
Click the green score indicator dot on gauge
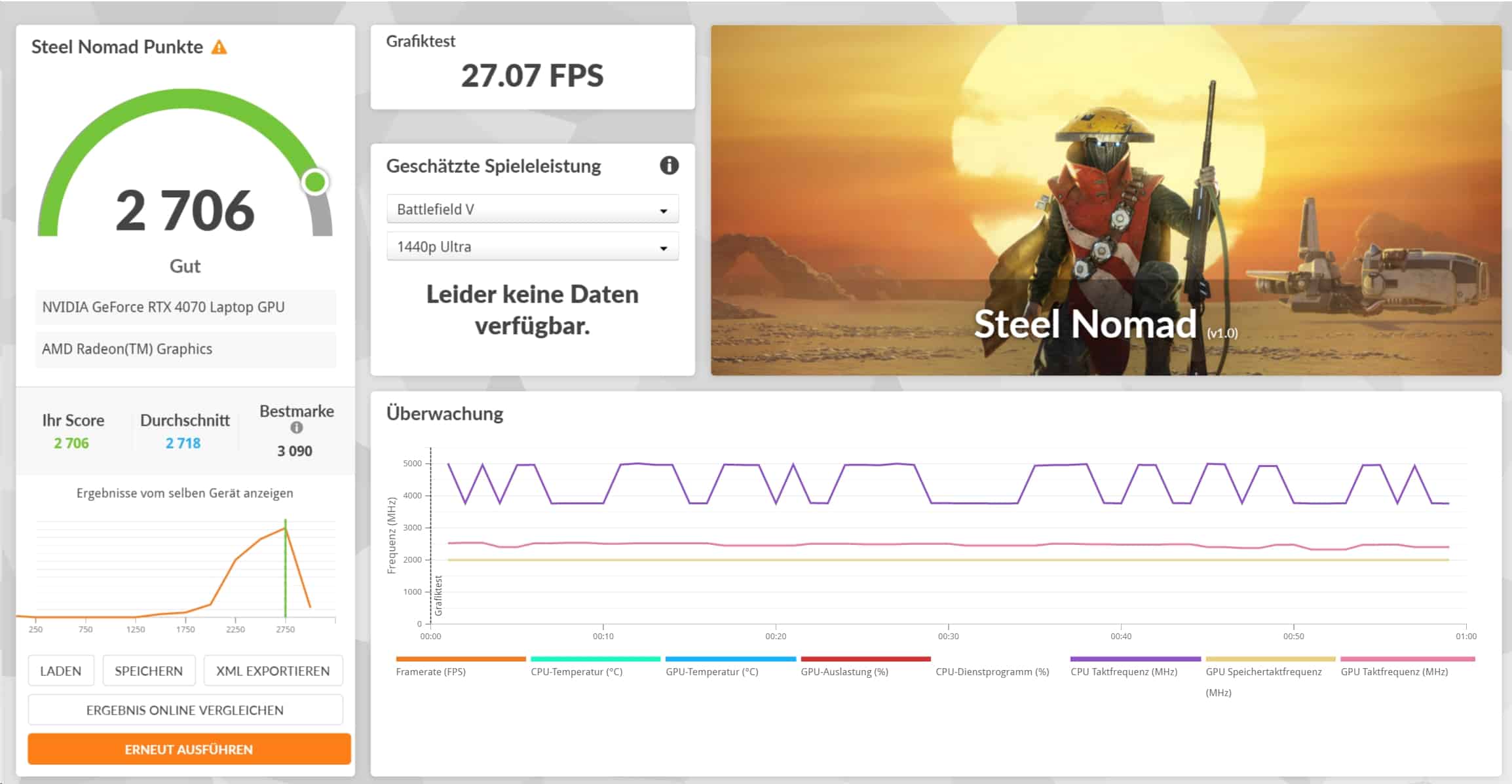coord(316,181)
